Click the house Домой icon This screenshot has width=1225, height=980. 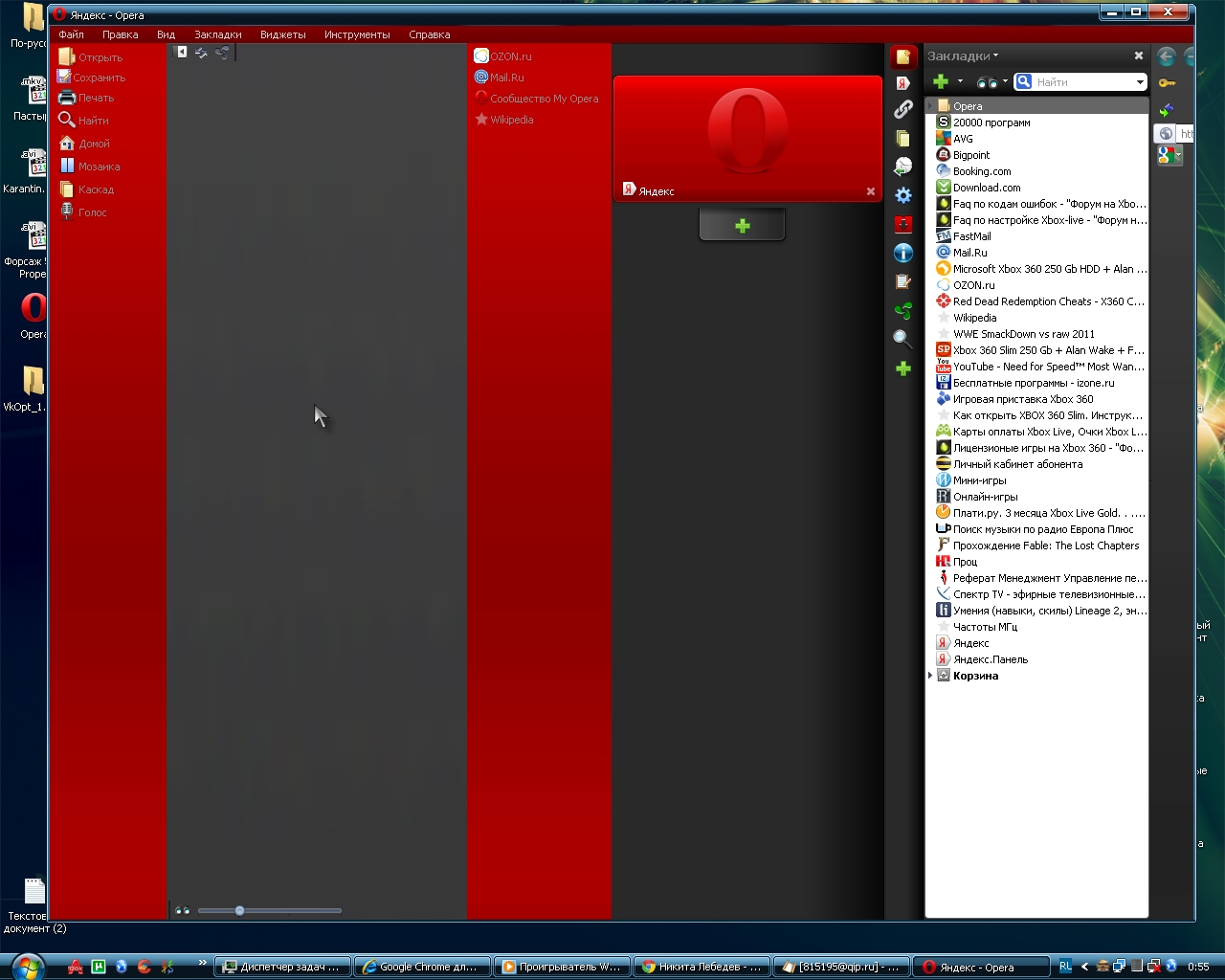point(66,143)
